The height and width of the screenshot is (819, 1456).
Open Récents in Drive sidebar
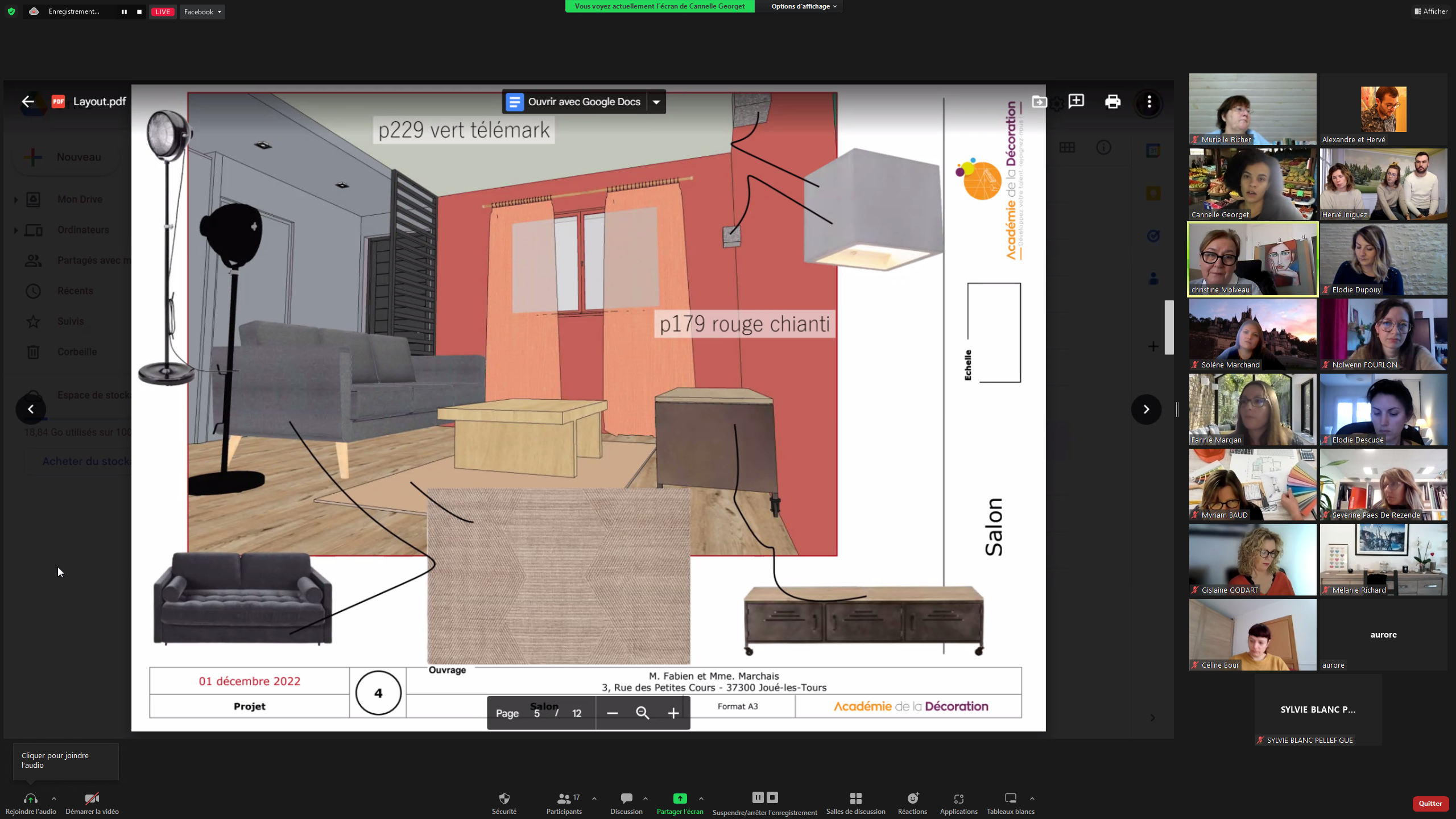(x=75, y=291)
